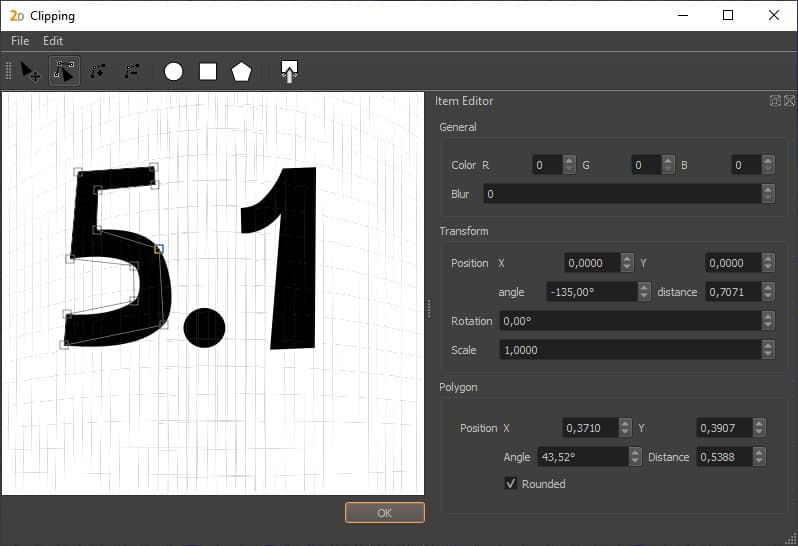Image resolution: width=798 pixels, height=546 pixels.
Task: Select the add item arrow tool
Action: (x=31, y=71)
